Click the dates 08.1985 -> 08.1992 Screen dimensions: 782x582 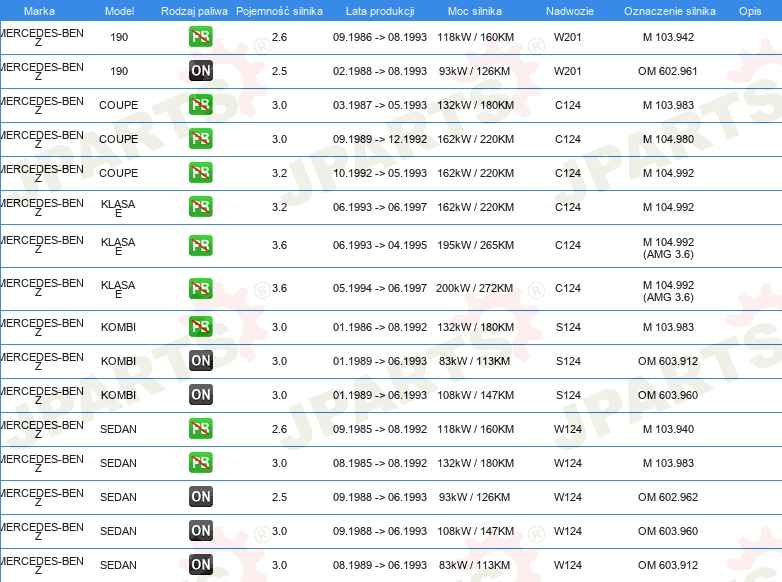[x=380, y=463]
